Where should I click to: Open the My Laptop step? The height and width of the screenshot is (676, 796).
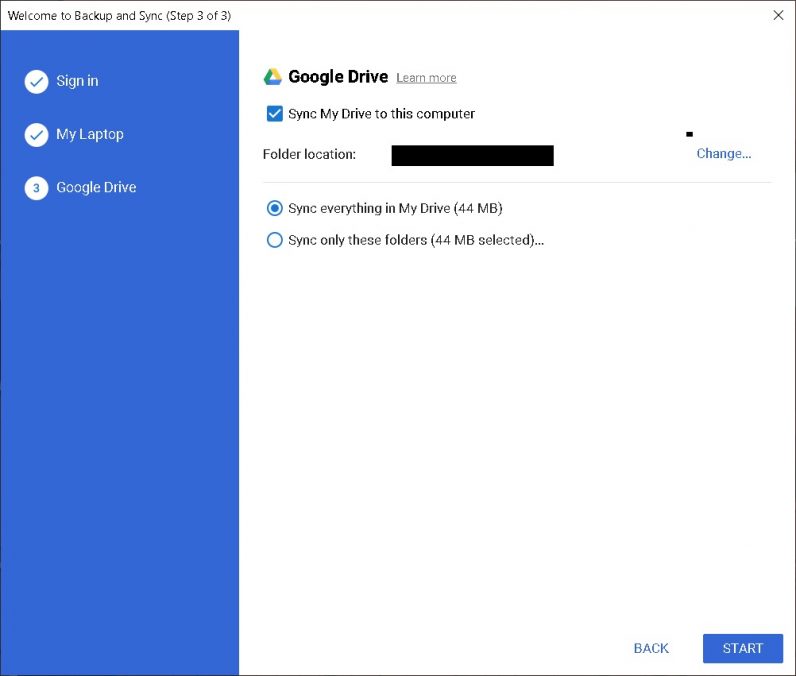90,134
